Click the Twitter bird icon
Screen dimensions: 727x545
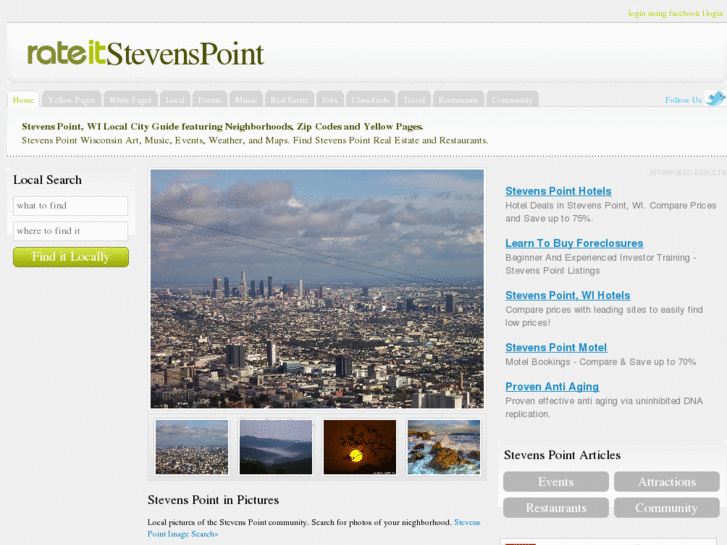tap(715, 98)
